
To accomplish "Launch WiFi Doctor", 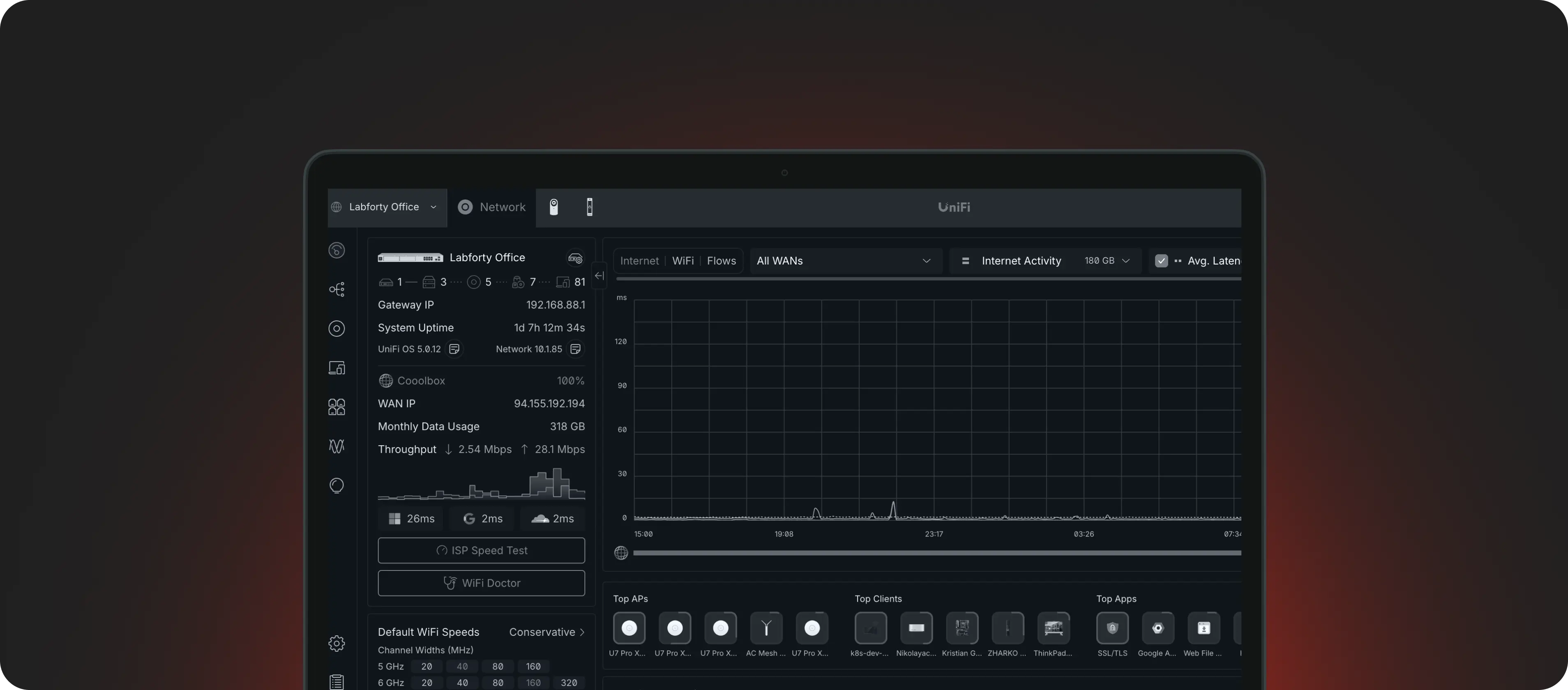I will pos(482,583).
